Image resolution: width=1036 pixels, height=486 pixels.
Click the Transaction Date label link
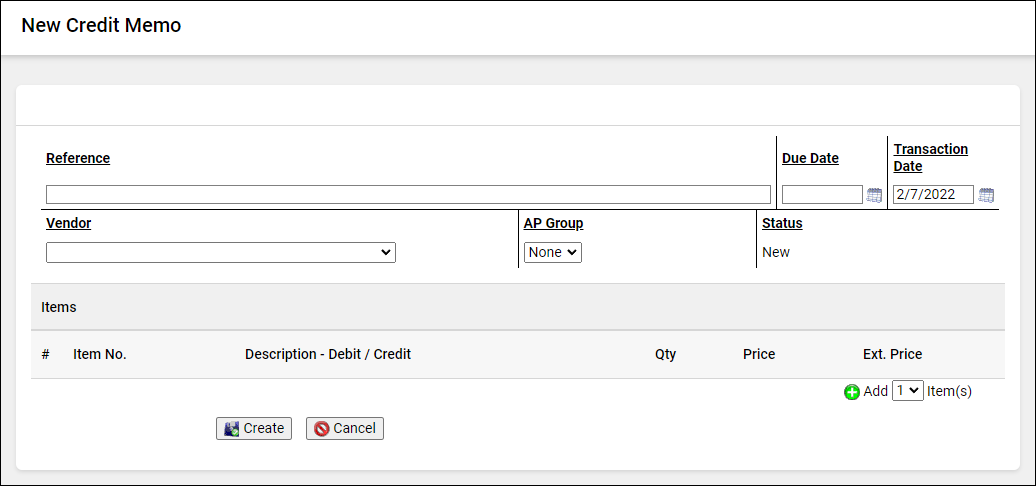930,158
